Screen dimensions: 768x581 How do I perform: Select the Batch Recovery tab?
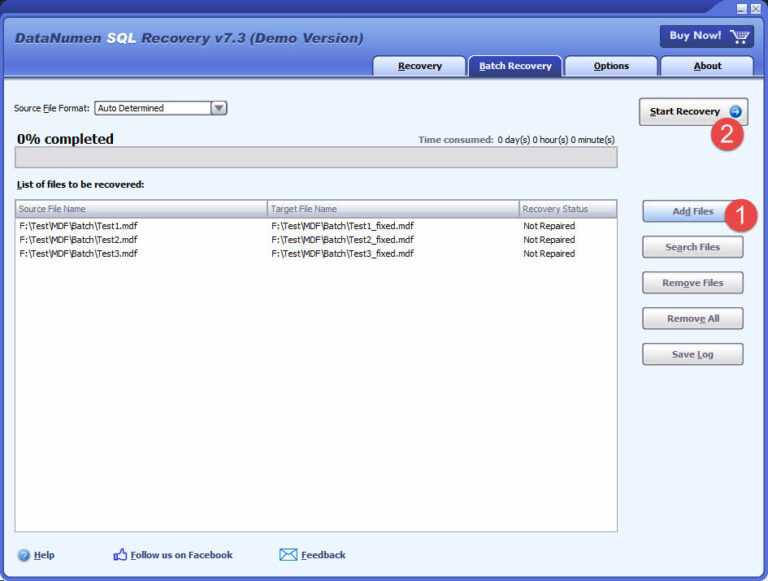515,66
